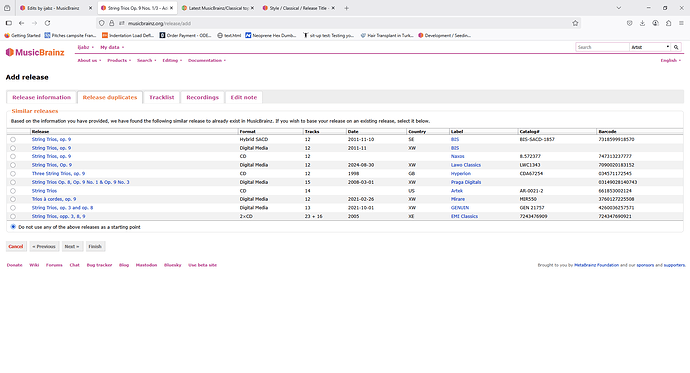Open the Donate footer link

click(x=15, y=265)
